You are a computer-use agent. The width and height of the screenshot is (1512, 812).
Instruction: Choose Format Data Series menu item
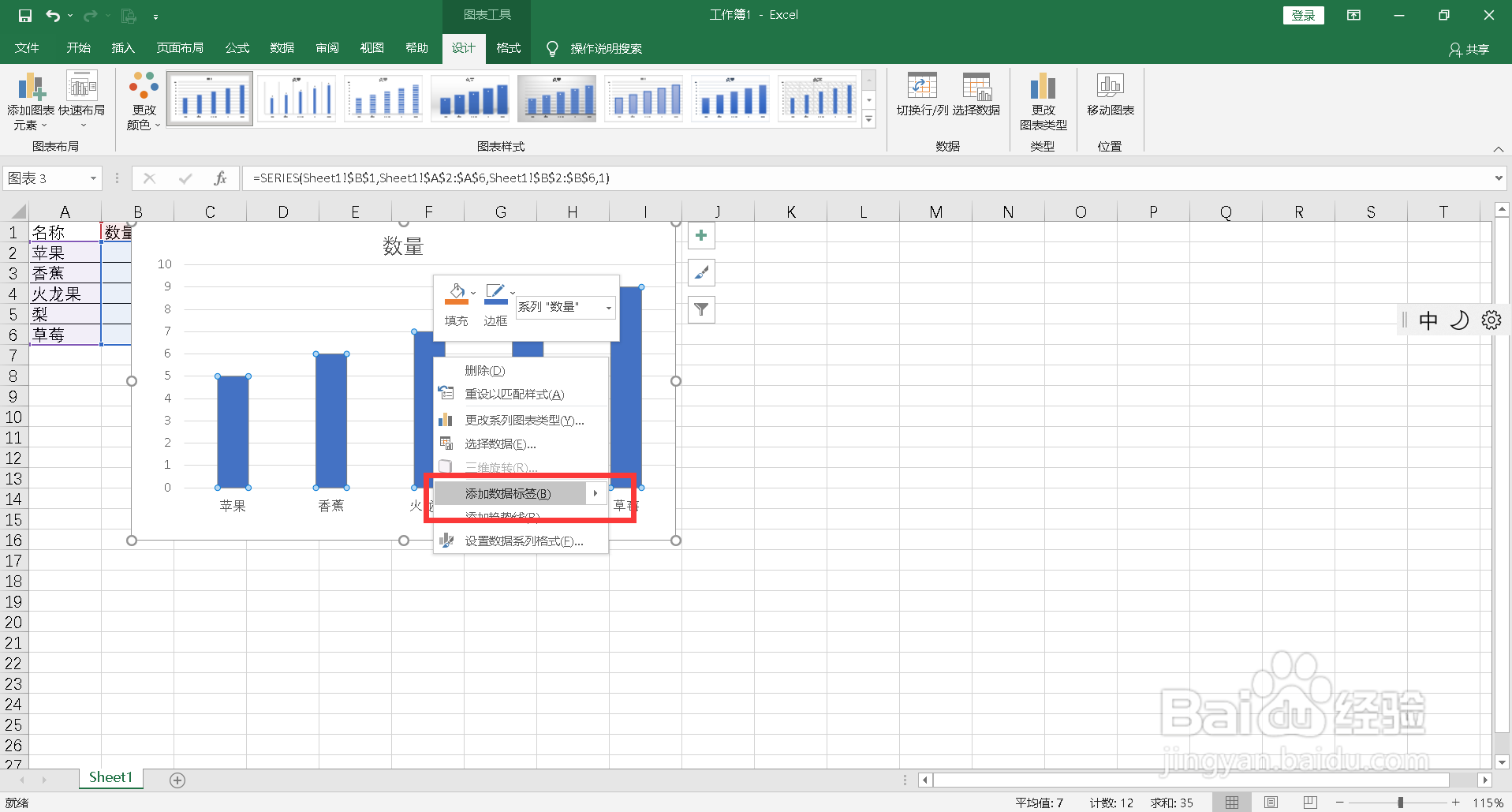pyautogui.click(x=521, y=541)
